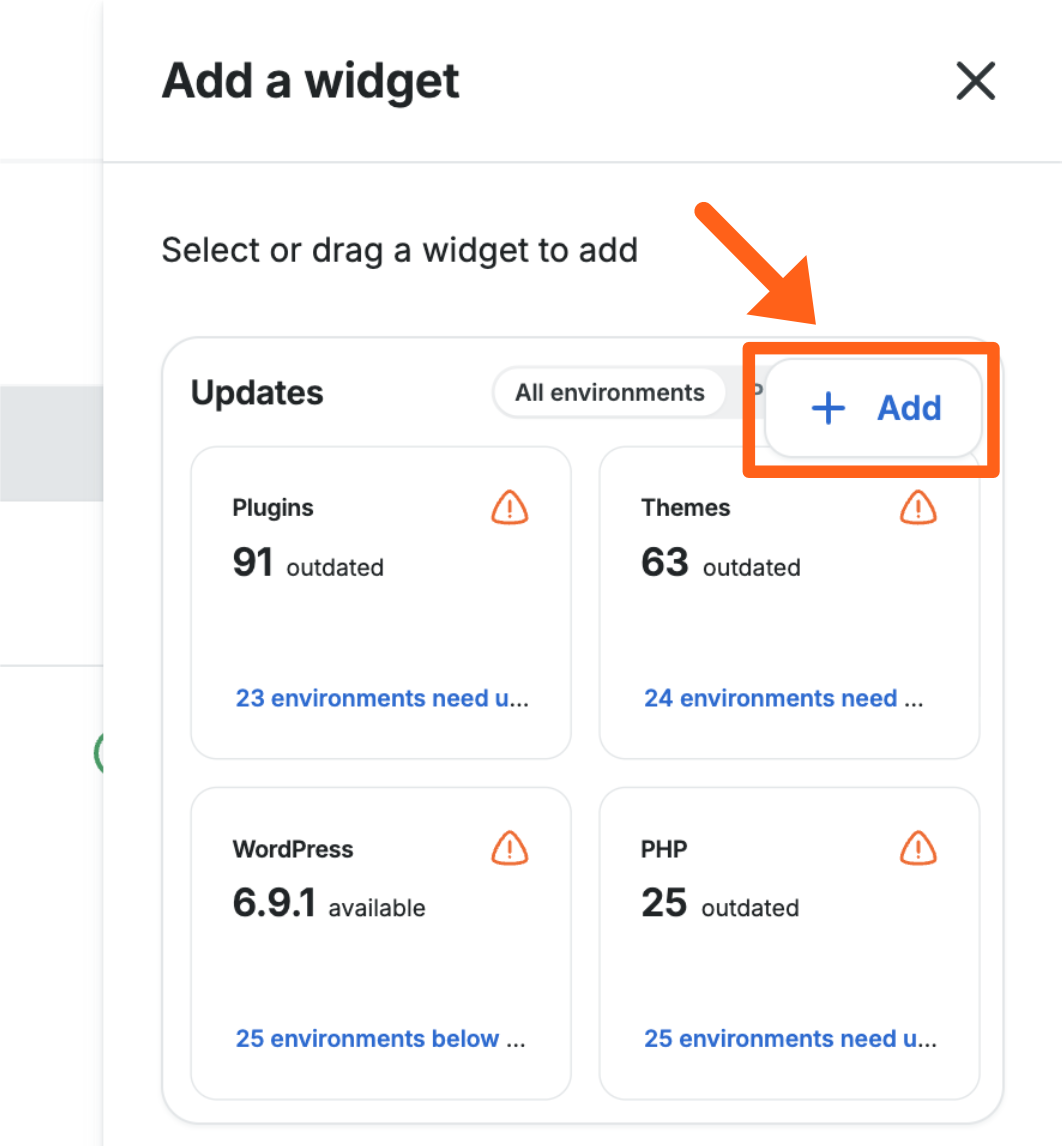Screen dimensions: 1062x1146
Task: Click the Updates widget heading
Action: 257,393
